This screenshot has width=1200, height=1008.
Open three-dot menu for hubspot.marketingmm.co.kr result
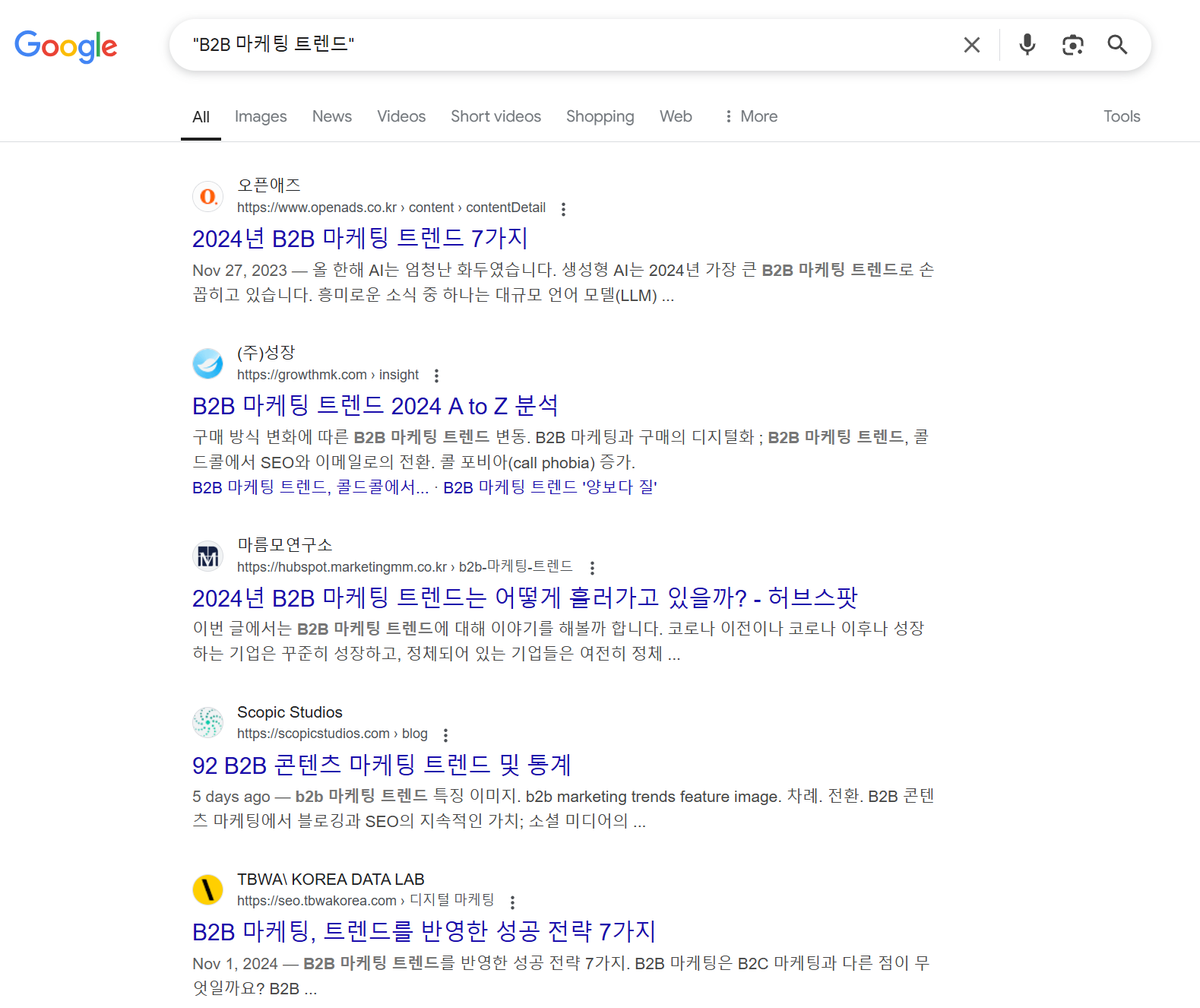592,568
